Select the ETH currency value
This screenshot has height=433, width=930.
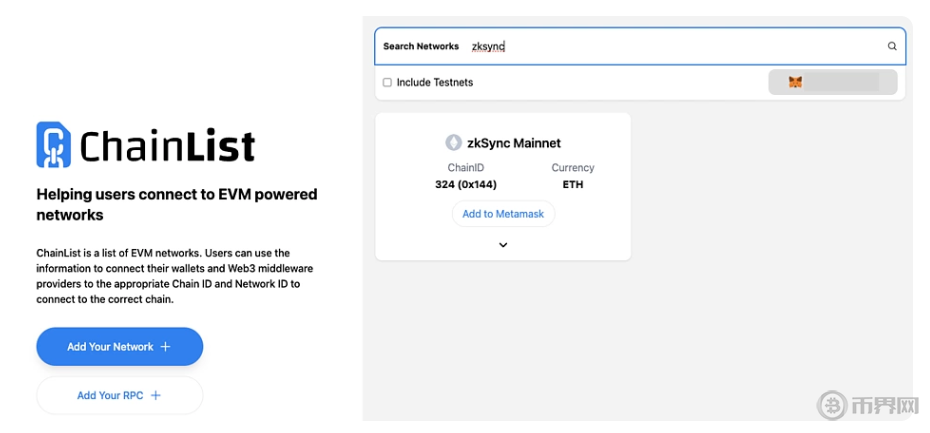[573, 185]
